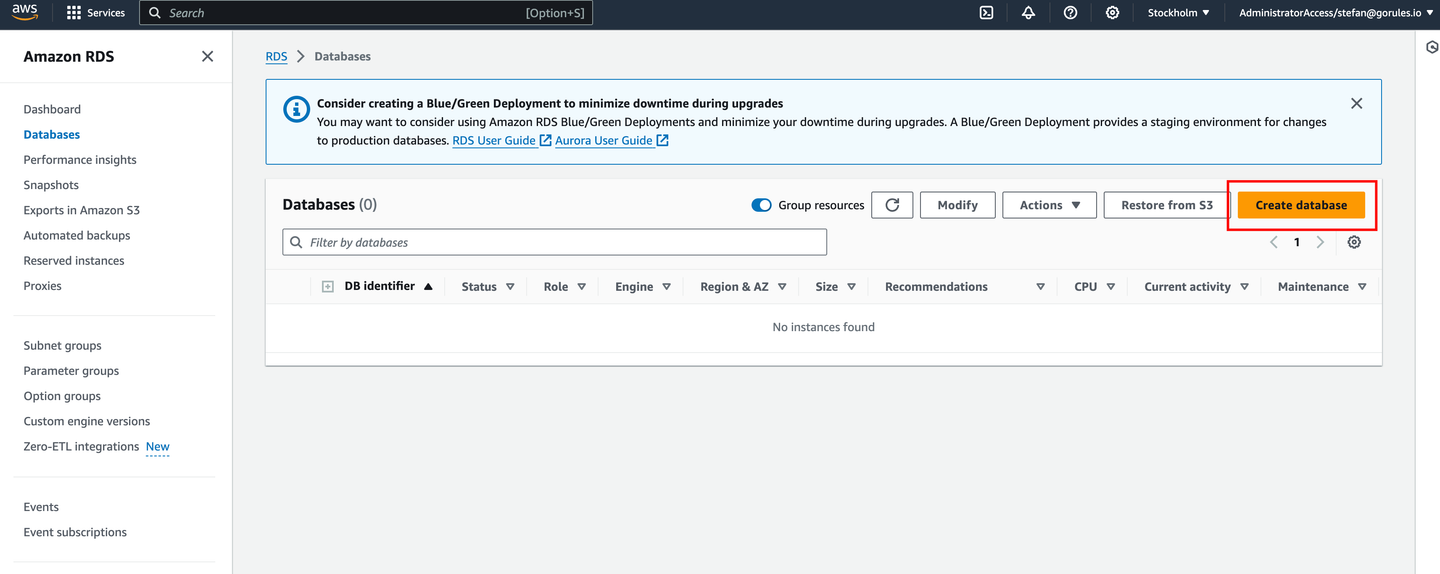
Task: Click the info icon in banner
Action: (x=296, y=109)
